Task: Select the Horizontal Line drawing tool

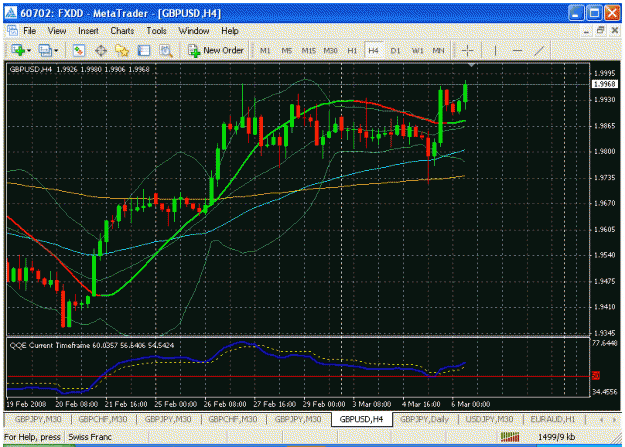Action: tap(517, 51)
